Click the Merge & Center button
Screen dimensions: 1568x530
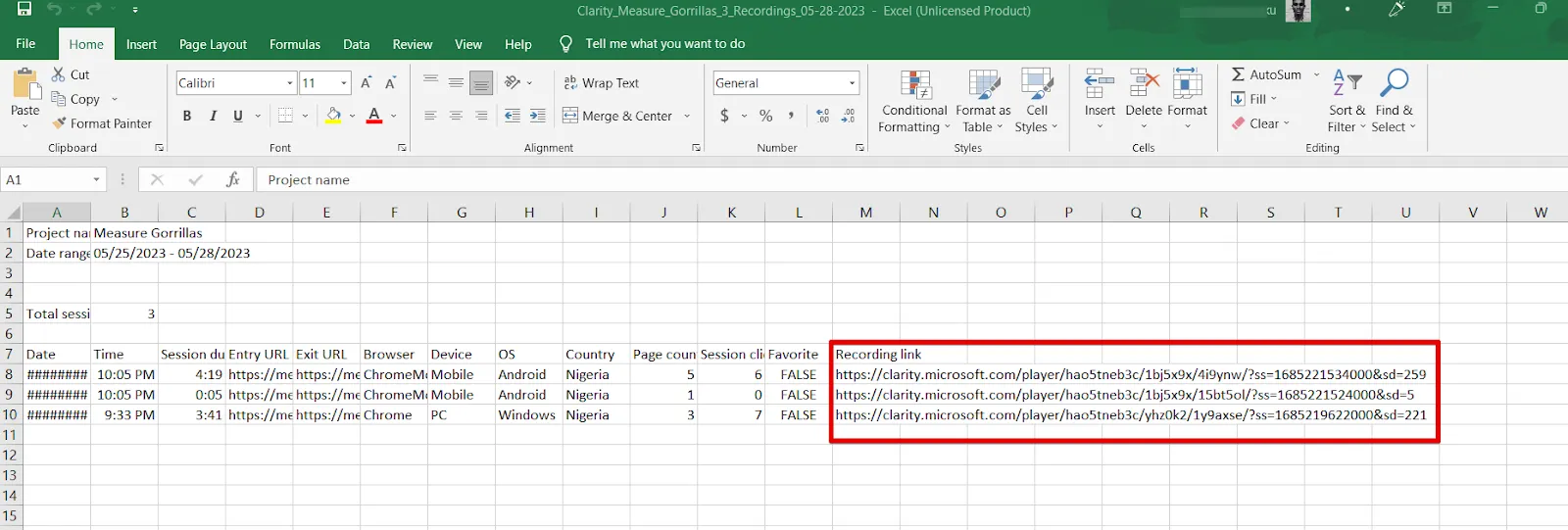(x=619, y=116)
